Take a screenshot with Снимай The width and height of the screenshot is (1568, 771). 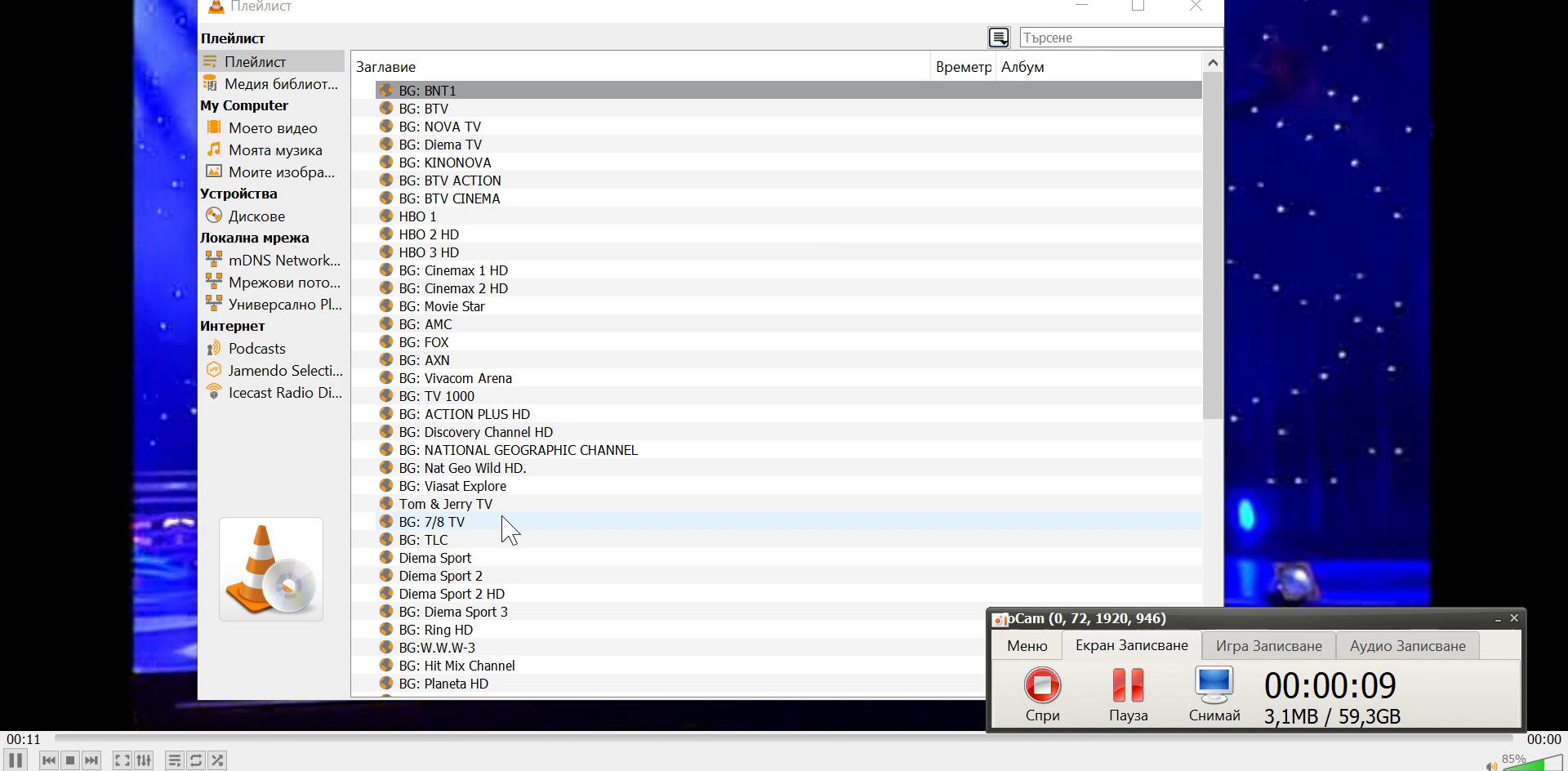(x=1214, y=694)
